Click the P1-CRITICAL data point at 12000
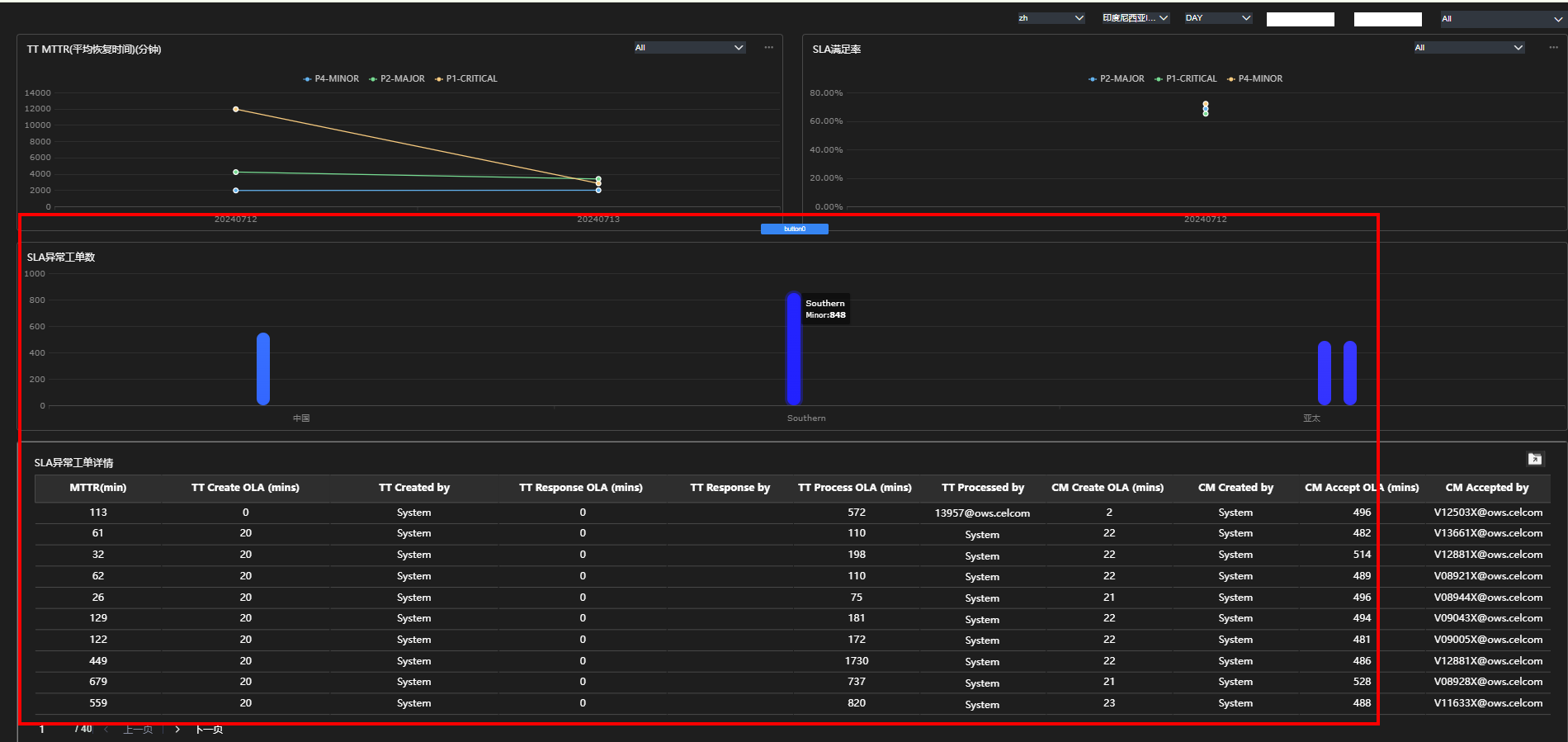Viewport: 1568px width, 742px height. 236,109
